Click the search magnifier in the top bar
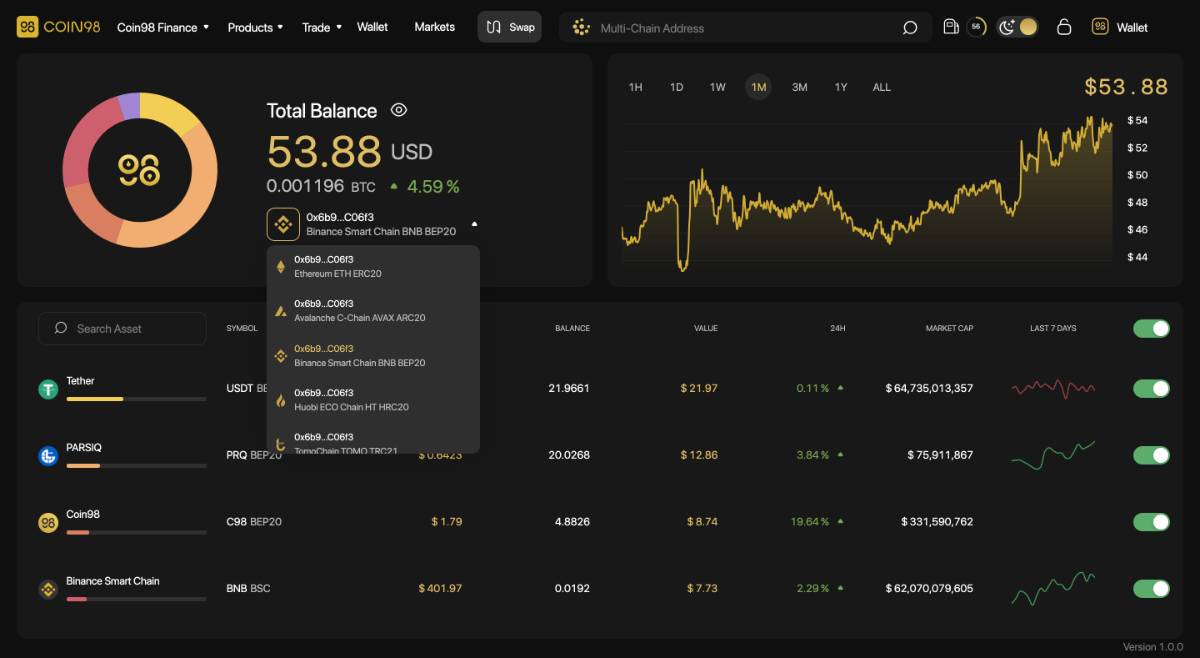 point(910,27)
